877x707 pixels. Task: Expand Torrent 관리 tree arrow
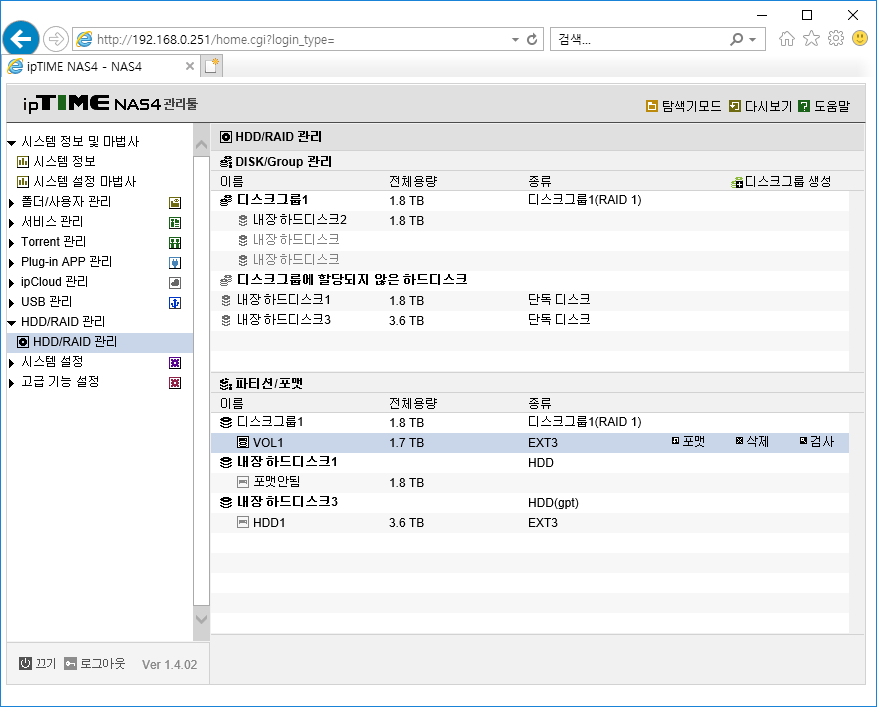[x=11, y=243]
